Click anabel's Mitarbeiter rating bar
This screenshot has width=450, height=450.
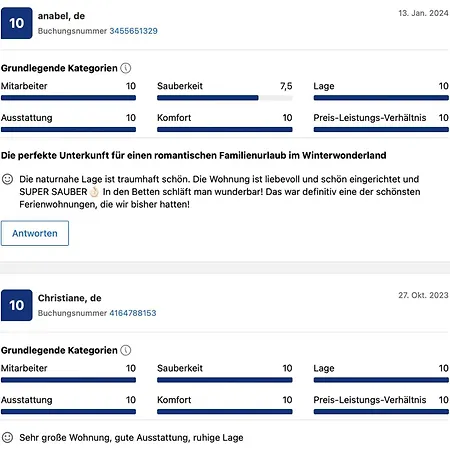(x=68, y=98)
